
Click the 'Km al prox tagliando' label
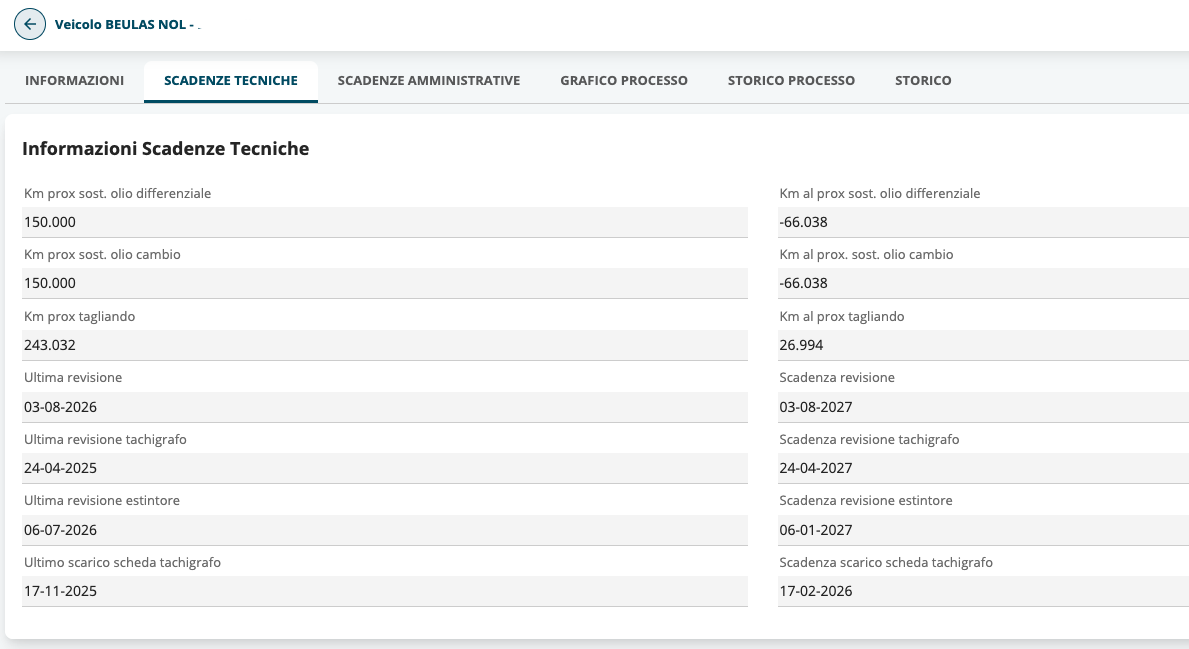tap(842, 316)
